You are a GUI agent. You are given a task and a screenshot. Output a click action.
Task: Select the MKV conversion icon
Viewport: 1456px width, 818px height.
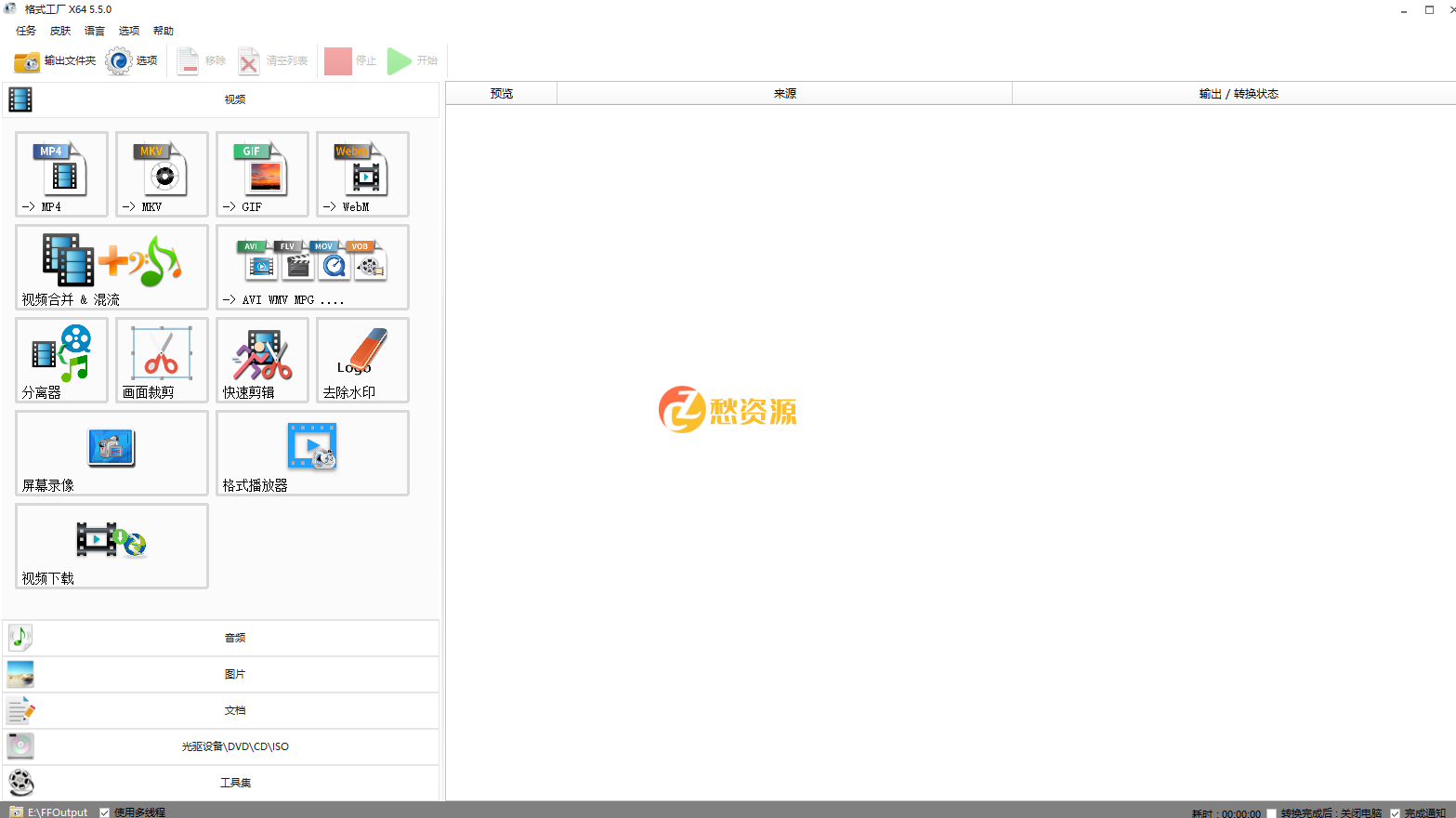(162, 174)
